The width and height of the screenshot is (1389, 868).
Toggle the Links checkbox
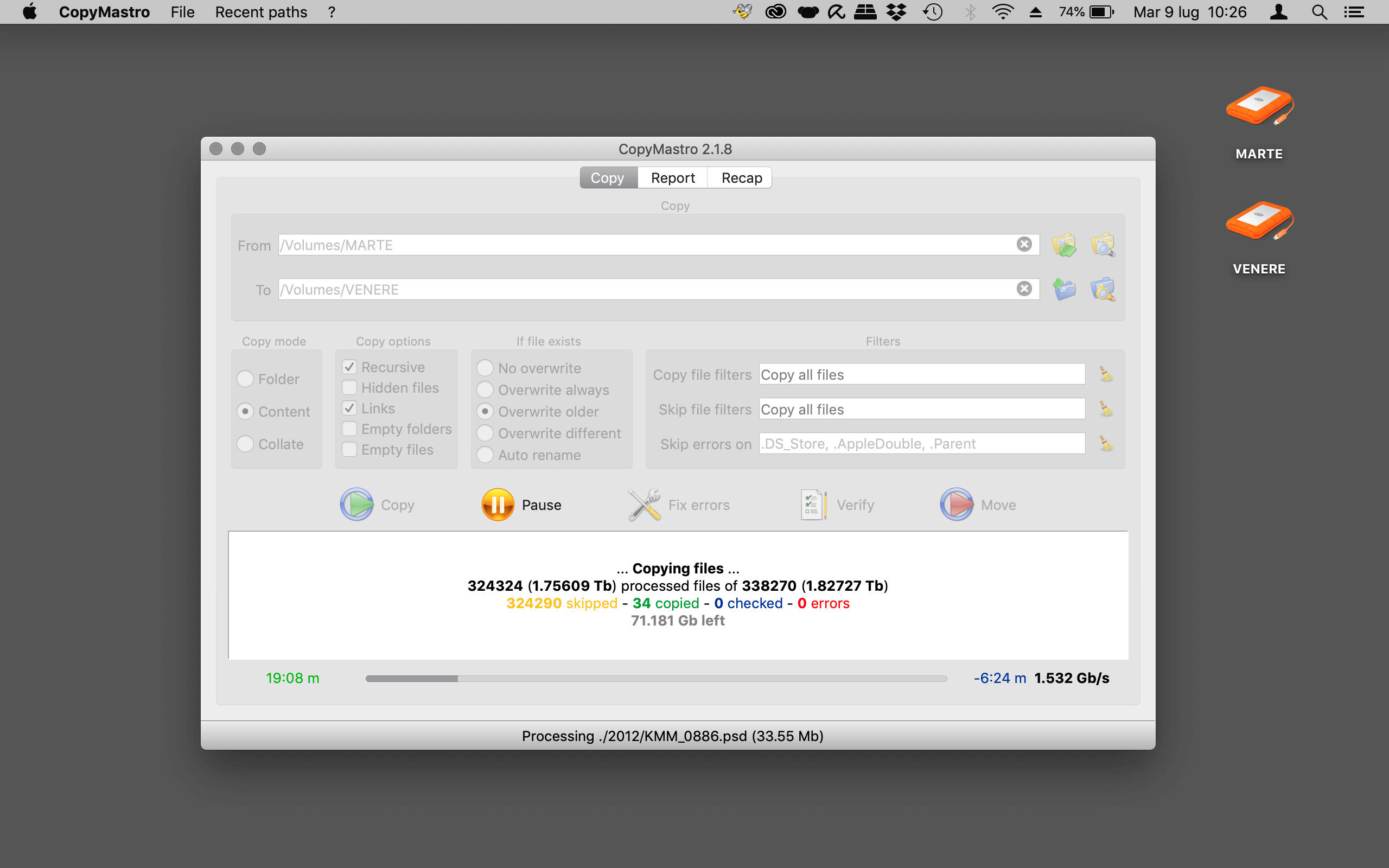point(349,408)
